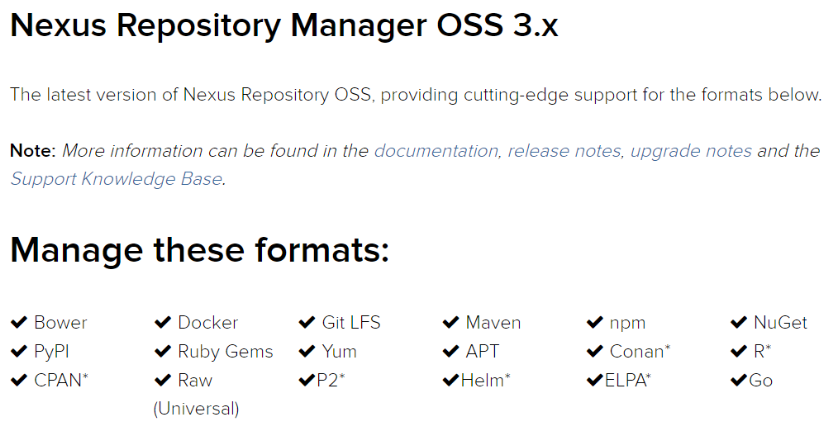Click the checkmark icon beside Bower

(19, 322)
